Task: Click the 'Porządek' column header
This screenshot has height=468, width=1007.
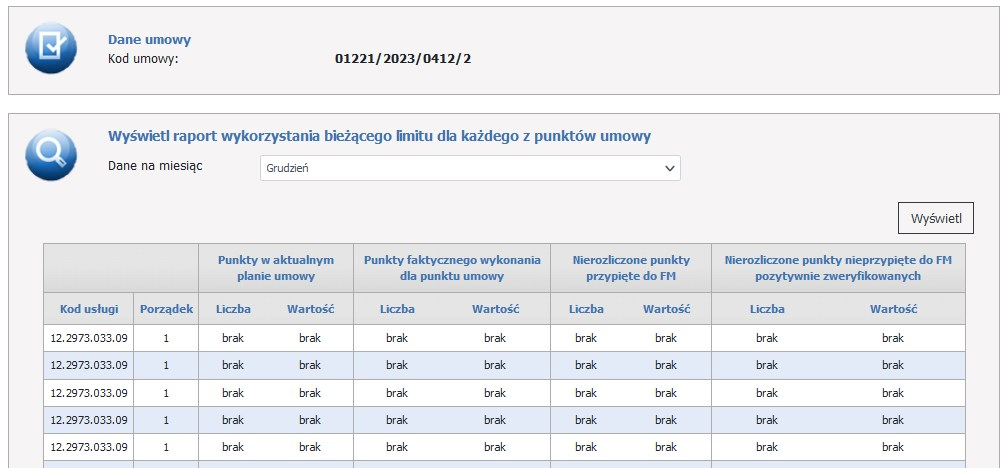Action: [166, 309]
